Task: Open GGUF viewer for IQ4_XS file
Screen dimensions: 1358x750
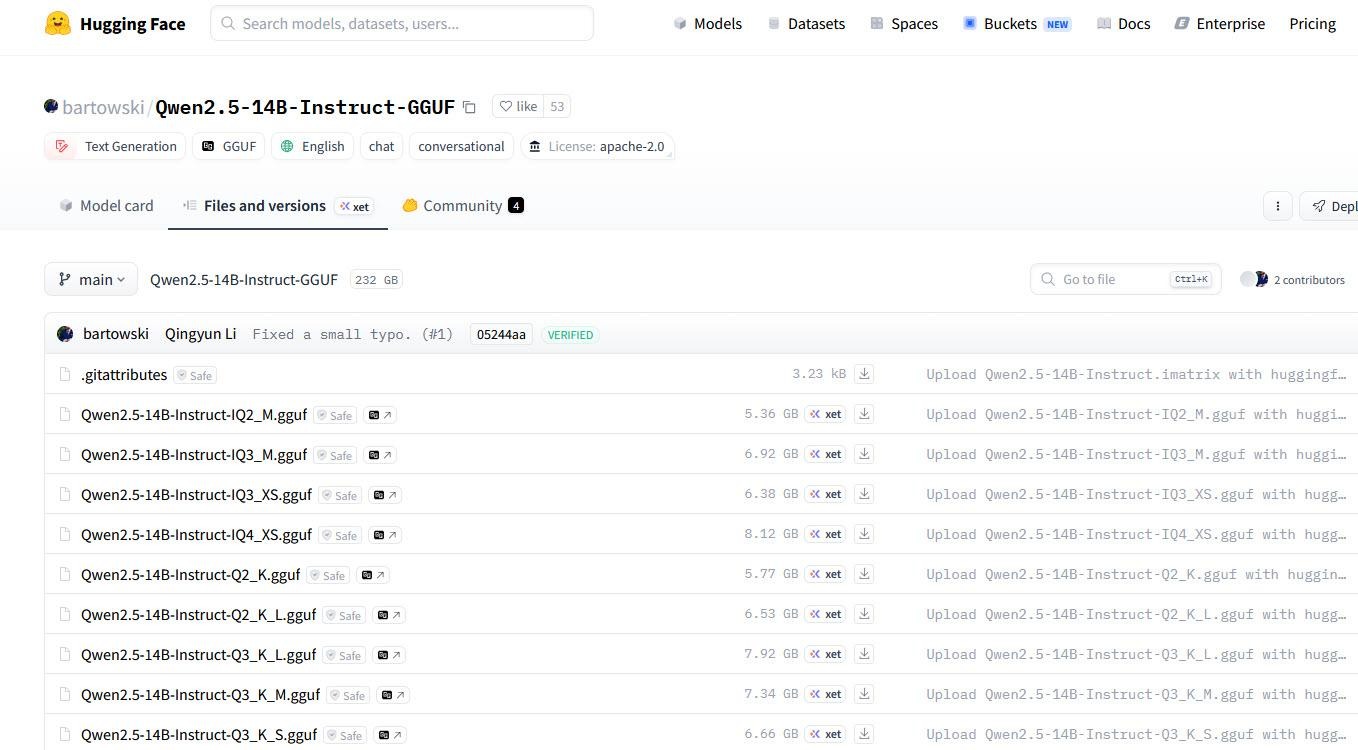Action: (385, 535)
